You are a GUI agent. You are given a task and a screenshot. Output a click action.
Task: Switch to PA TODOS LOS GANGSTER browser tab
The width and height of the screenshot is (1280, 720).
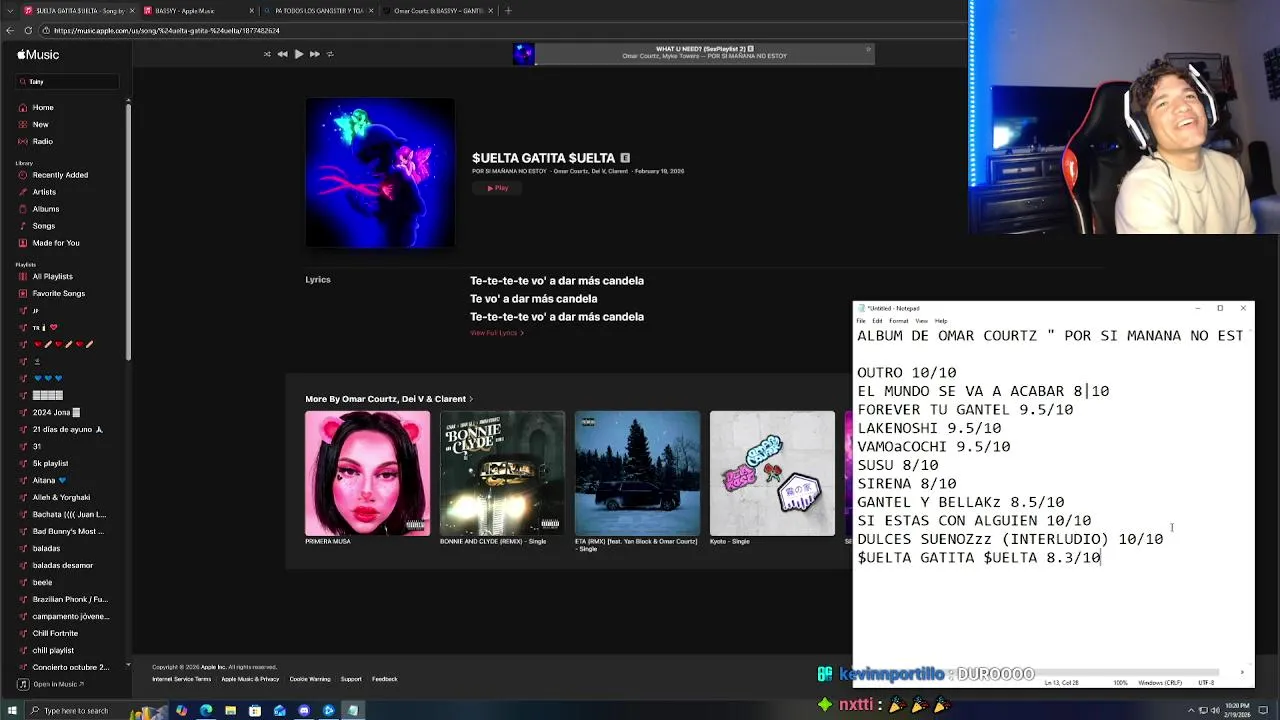[318, 11]
